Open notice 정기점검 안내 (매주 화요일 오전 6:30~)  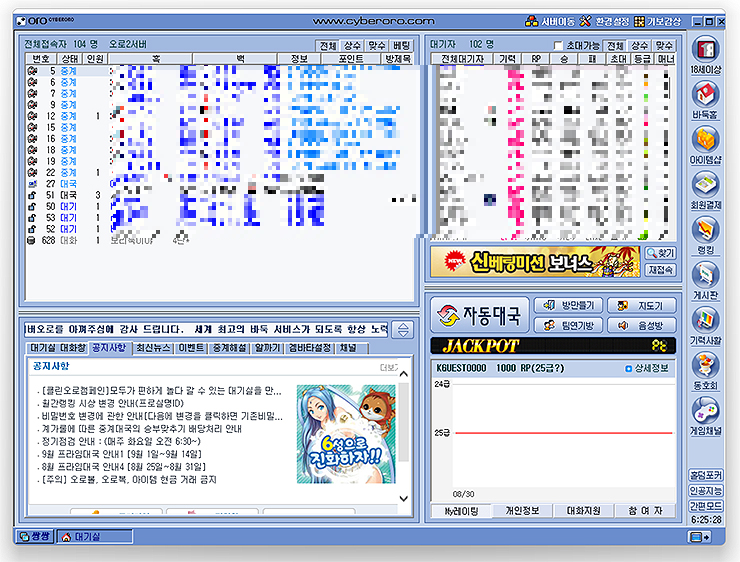pyautogui.click(x=119, y=441)
